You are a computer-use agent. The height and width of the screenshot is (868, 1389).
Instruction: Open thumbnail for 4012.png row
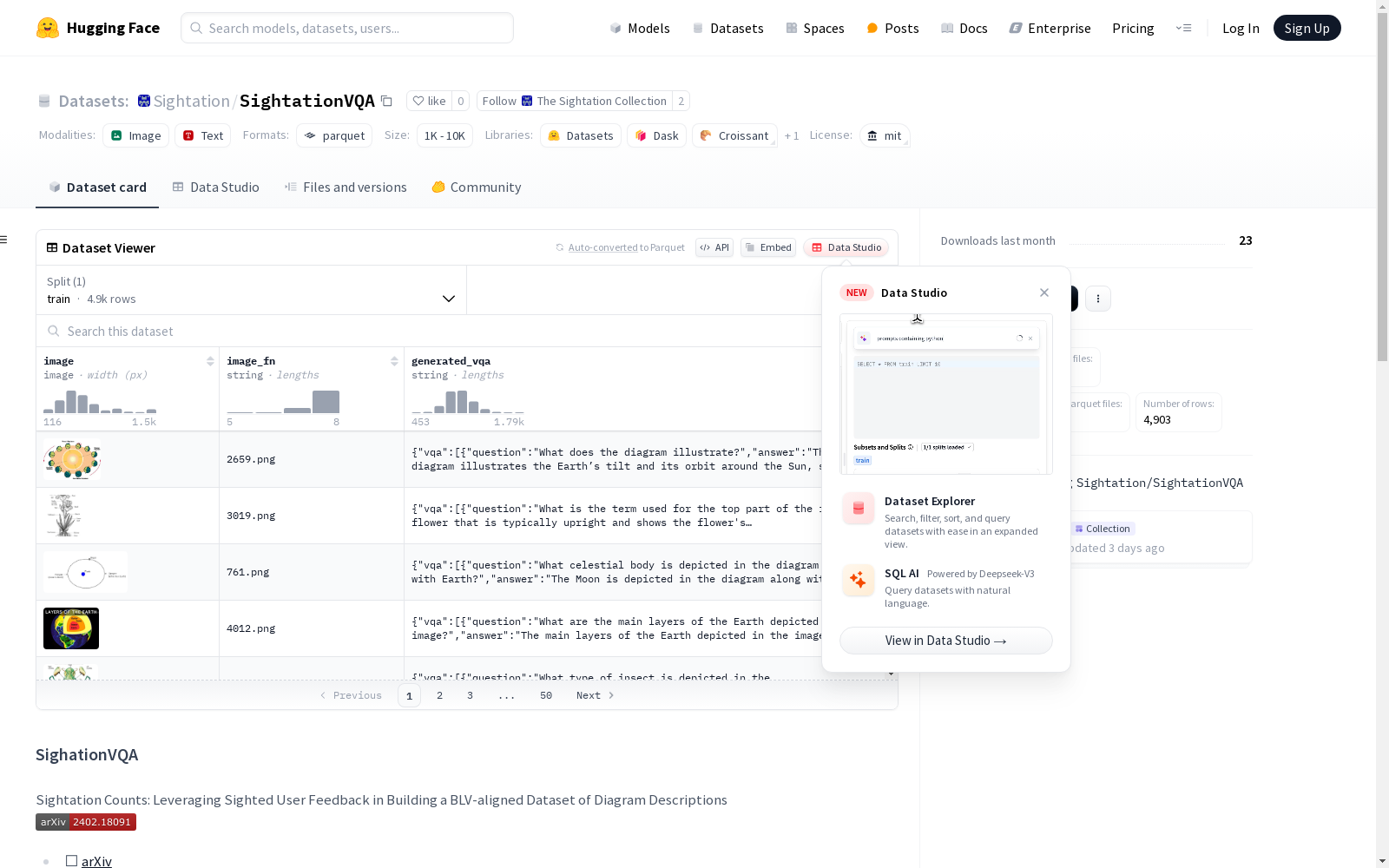71,628
